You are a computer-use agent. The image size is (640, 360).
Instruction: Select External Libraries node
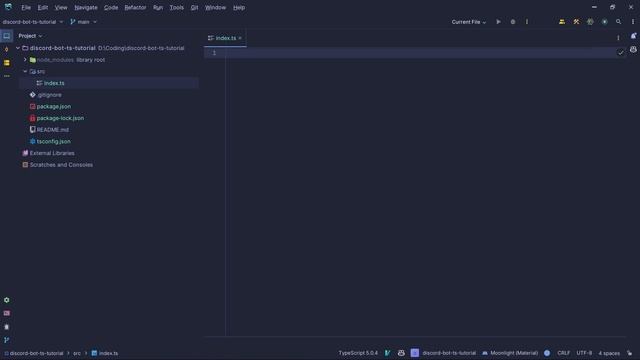(52, 153)
